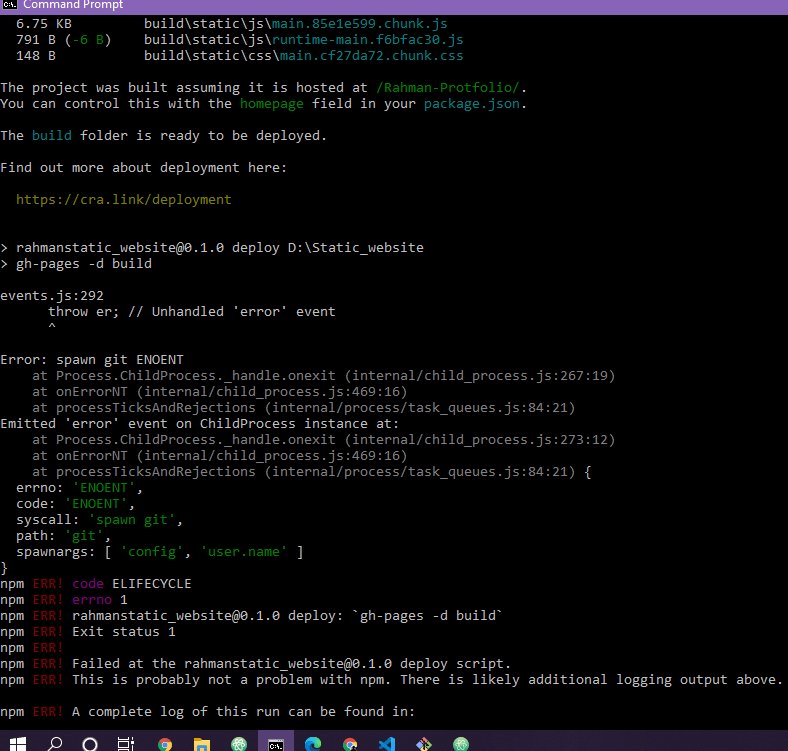Click the 'ELIFECYCLE' error code
The width and height of the screenshot is (788, 751).
point(152,584)
